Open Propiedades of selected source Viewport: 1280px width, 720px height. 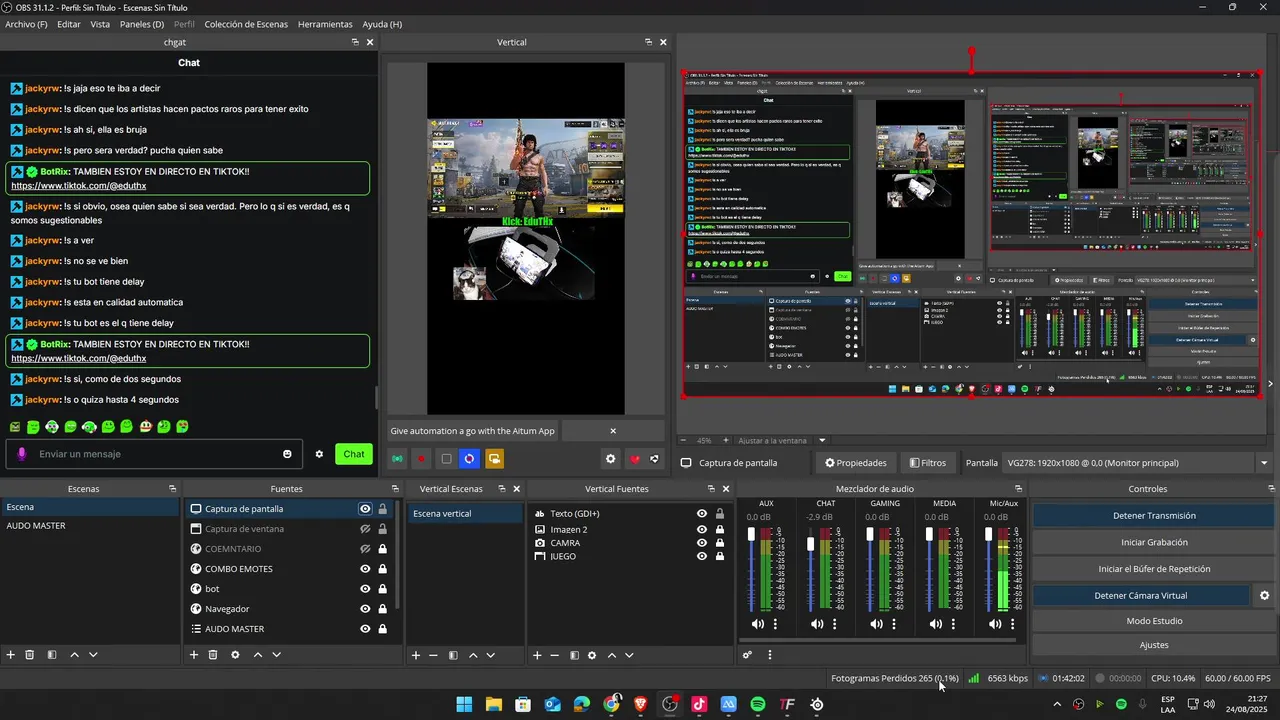pos(856,463)
